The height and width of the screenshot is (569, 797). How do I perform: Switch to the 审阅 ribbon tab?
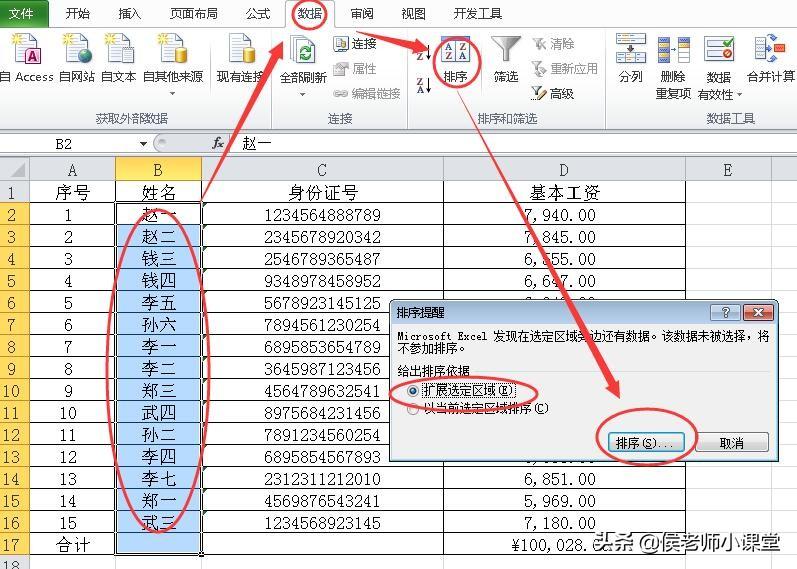point(362,14)
